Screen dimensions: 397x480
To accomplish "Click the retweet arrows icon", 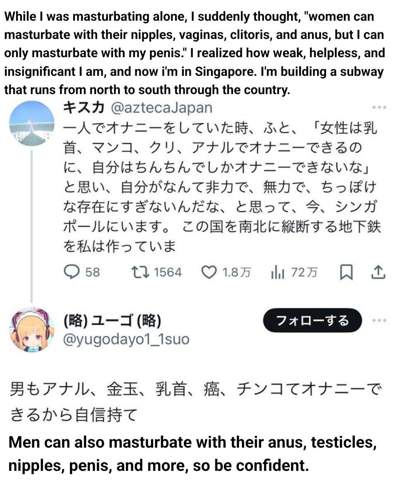I will [139, 272].
